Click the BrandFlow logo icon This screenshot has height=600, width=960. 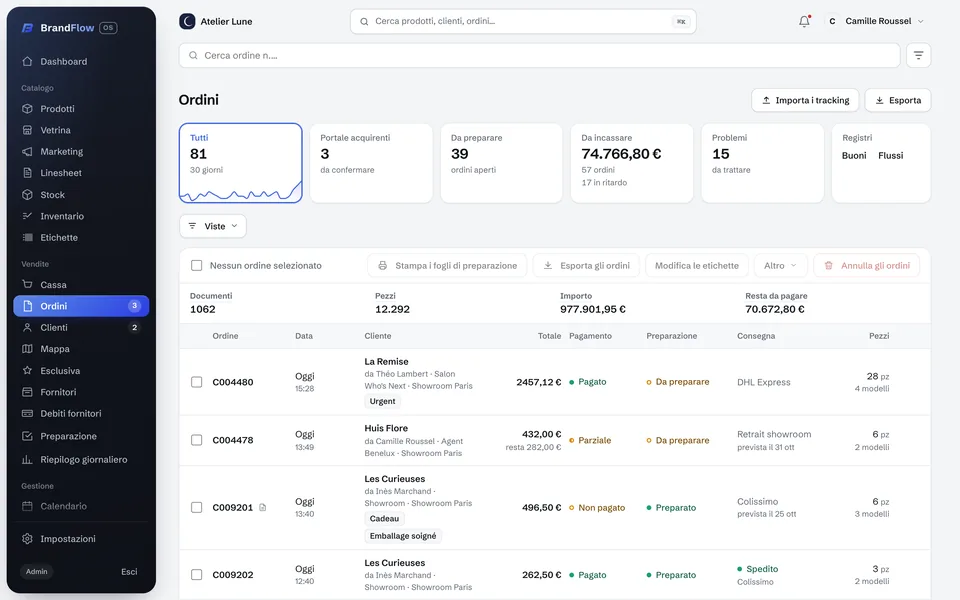[28, 28]
